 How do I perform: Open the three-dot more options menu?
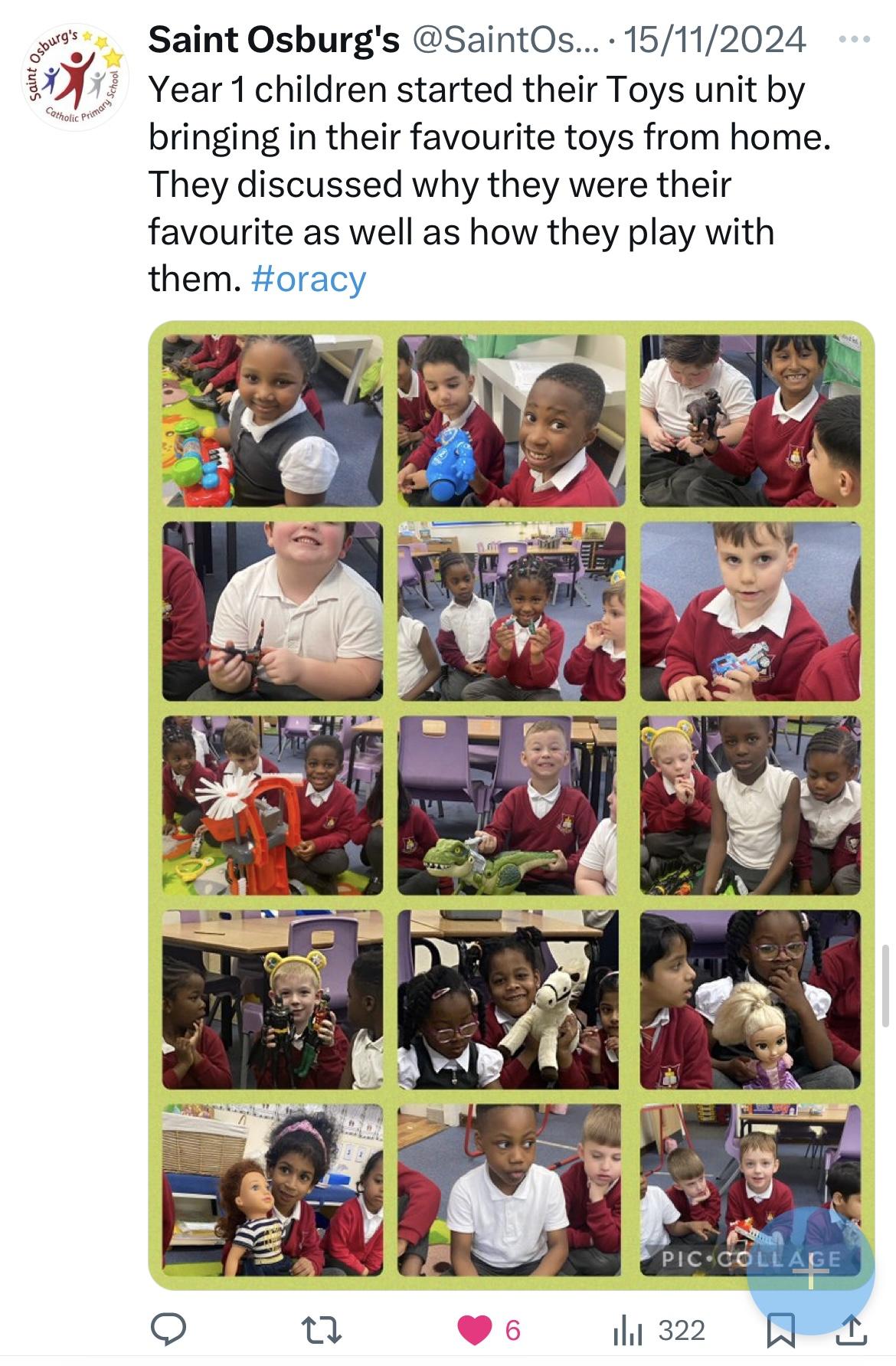[x=855, y=39]
